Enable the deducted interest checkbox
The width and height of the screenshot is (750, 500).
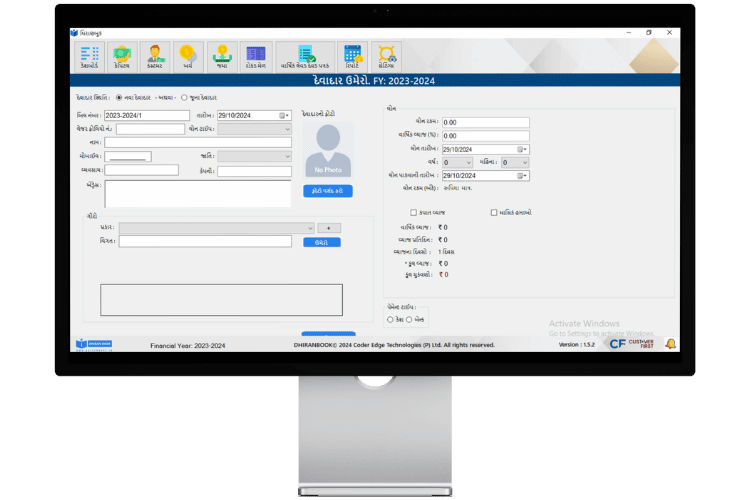[414, 212]
